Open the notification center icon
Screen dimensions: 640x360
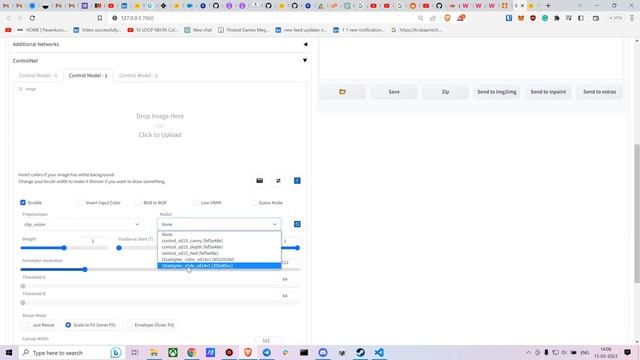coord(627,352)
